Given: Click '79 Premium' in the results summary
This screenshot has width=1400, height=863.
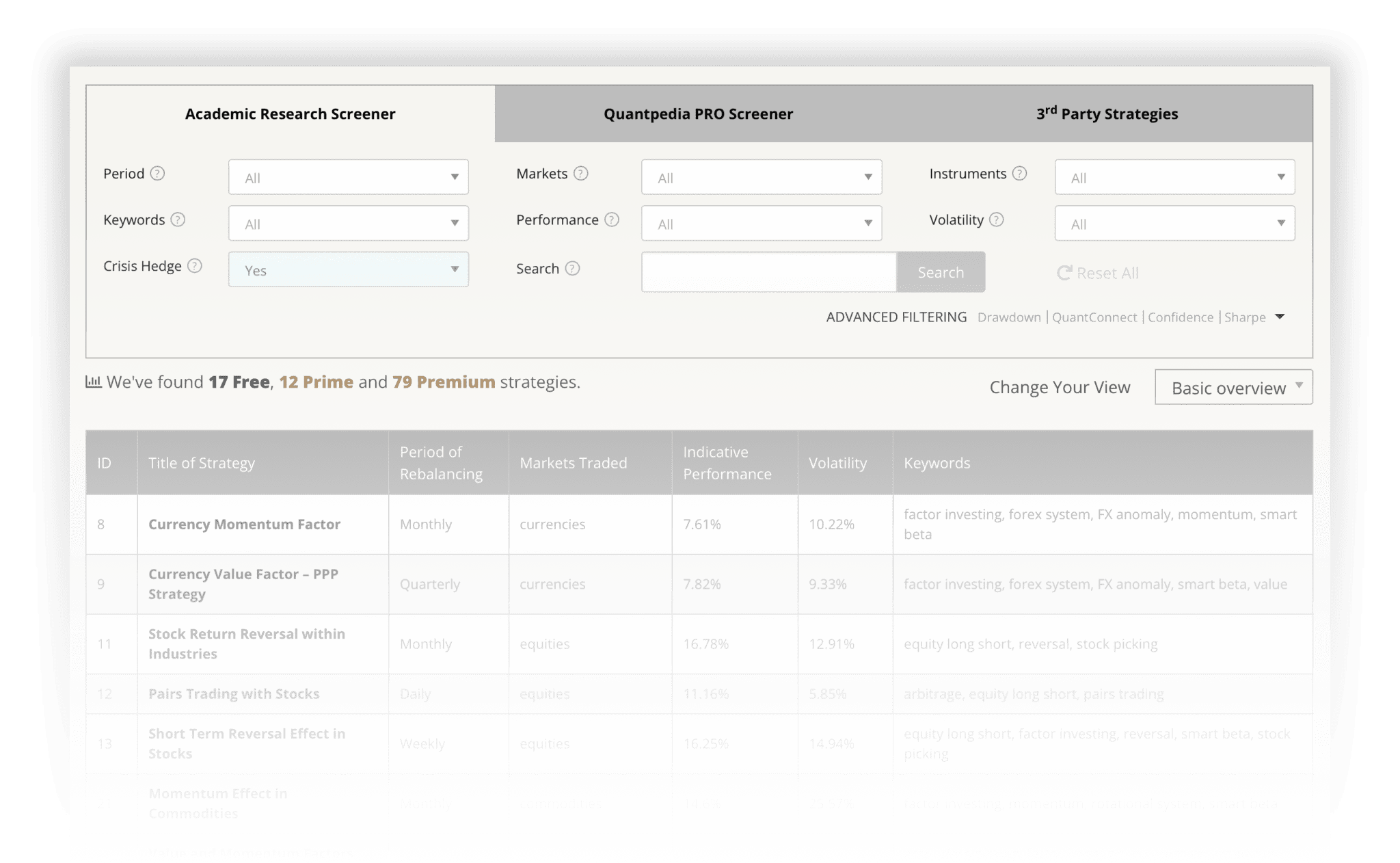Looking at the screenshot, I should point(444,382).
